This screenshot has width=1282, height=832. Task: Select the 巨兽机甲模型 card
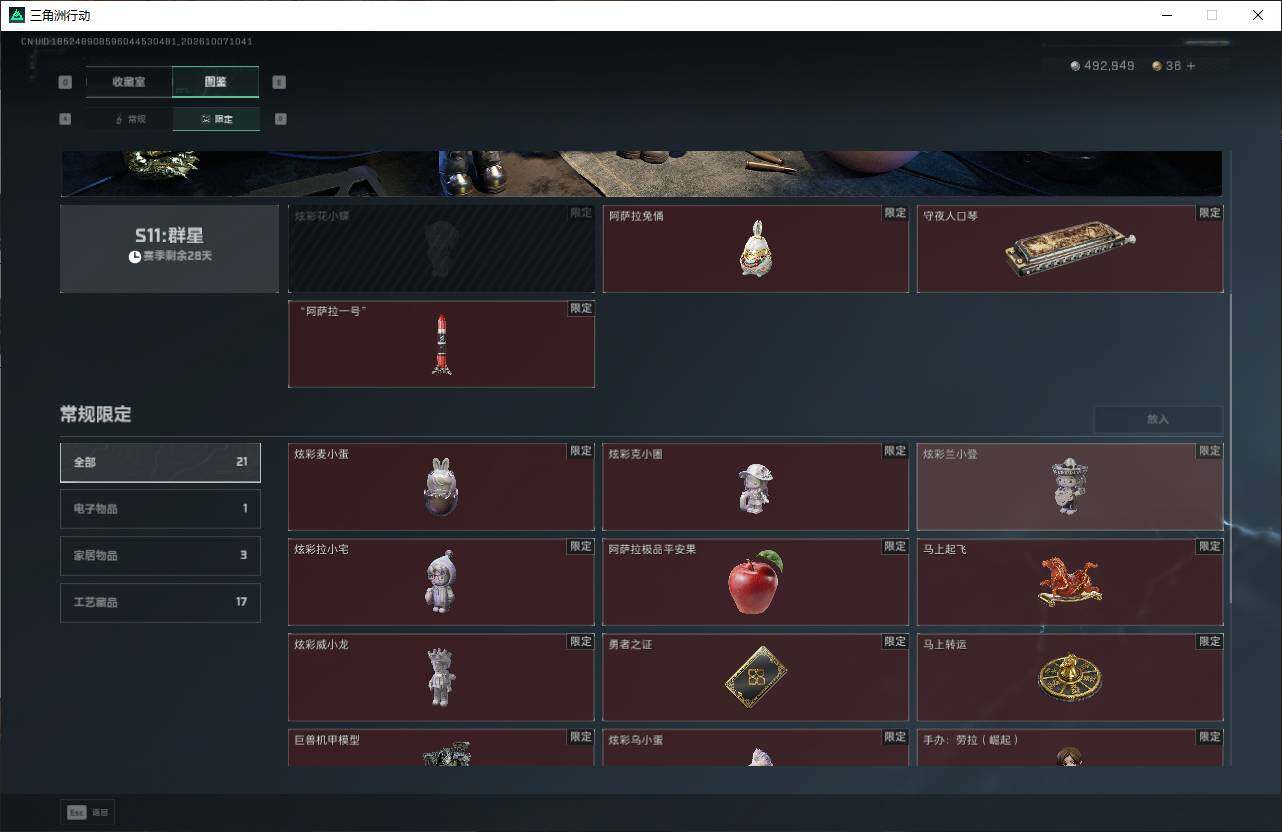[441, 748]
